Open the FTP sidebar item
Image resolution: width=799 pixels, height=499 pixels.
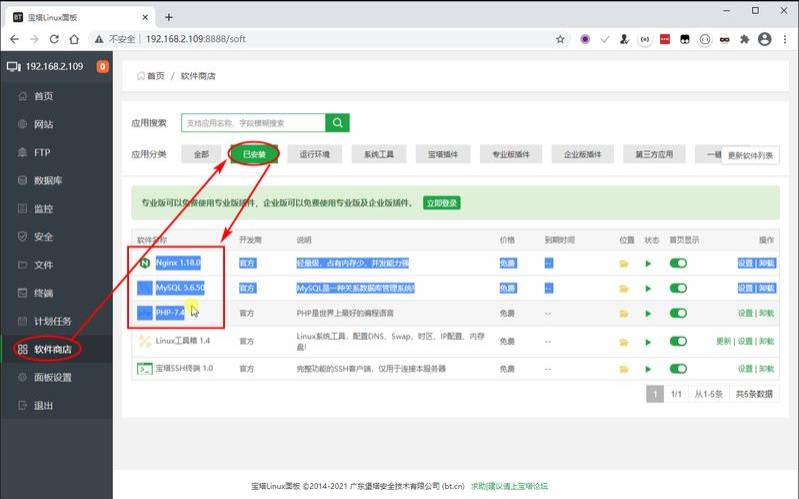pos(42,152)
